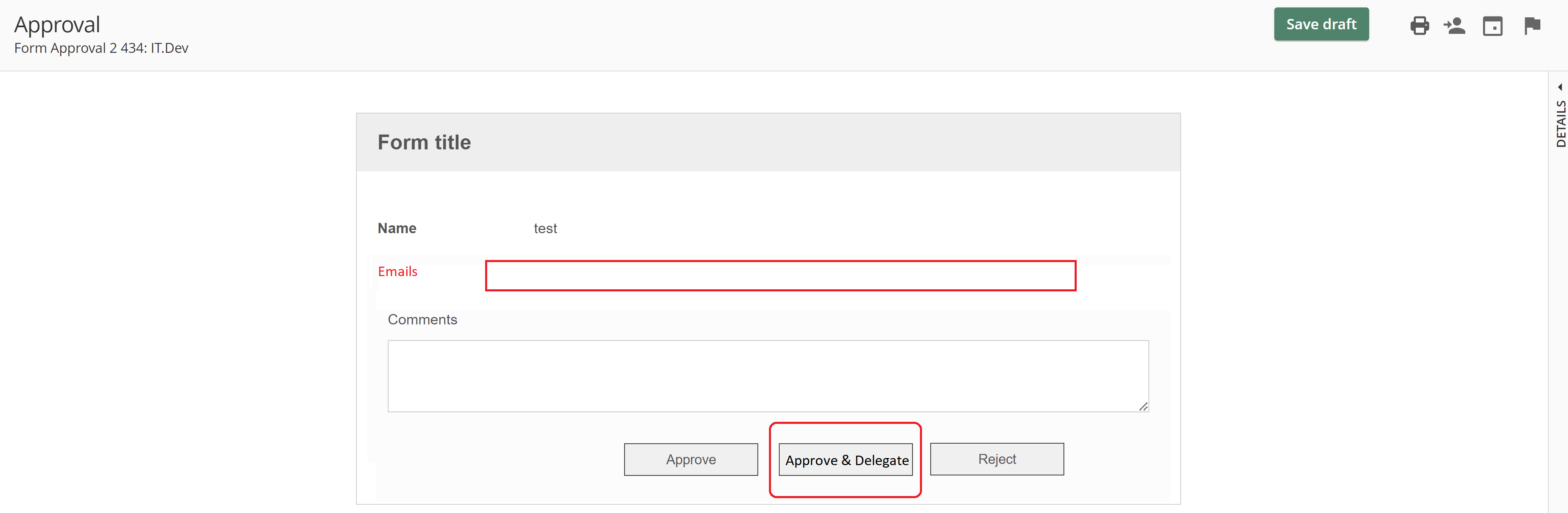Click the Comments label text
The height and width of the screenshot is (513, 1568).
pyautogui.click(x=422, y=319)
